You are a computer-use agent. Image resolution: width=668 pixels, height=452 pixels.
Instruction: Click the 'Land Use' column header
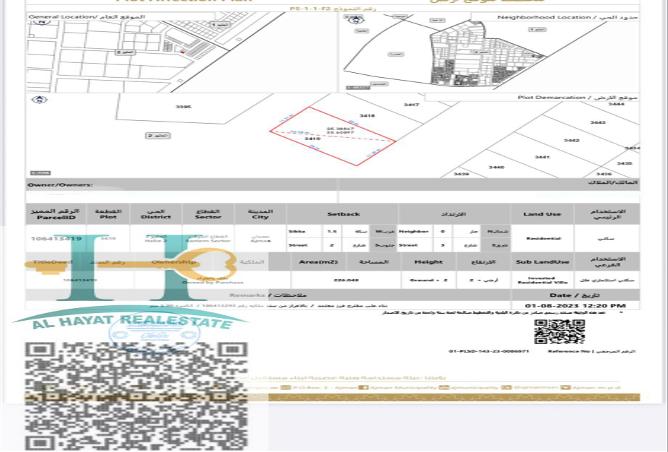[541, 214]
